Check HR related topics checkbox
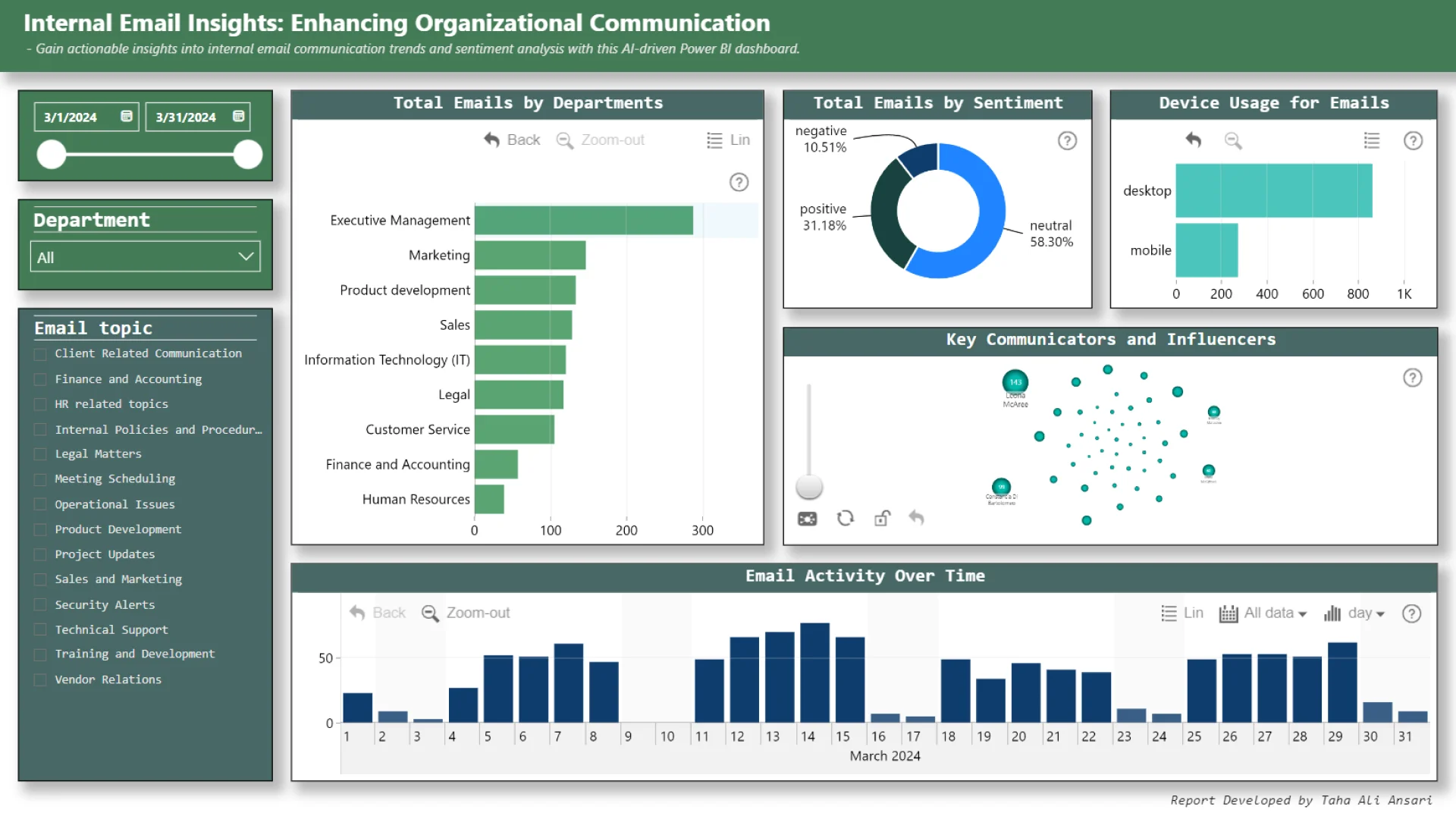 click(x=40, y=404)
